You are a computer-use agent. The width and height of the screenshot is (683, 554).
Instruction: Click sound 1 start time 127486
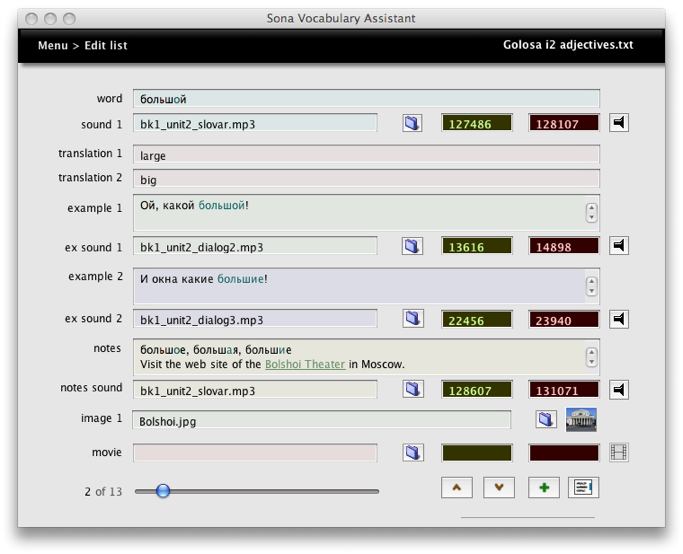click(x=476, y=124)
